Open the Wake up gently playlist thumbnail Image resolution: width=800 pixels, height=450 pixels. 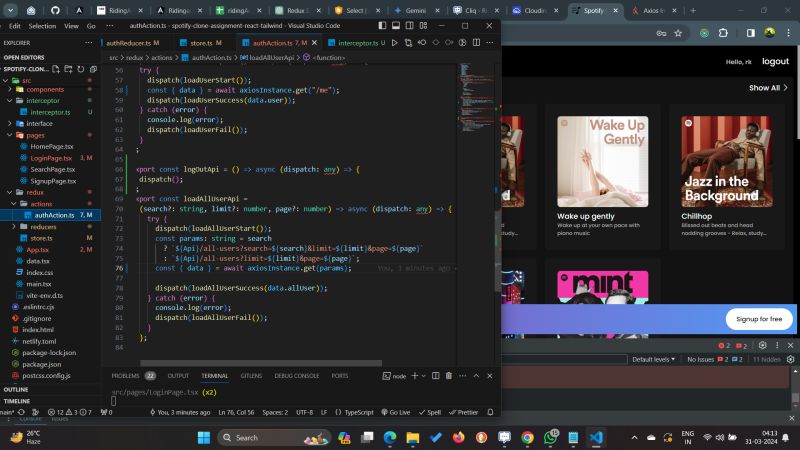pyautogui.click(x=603, y=161)
